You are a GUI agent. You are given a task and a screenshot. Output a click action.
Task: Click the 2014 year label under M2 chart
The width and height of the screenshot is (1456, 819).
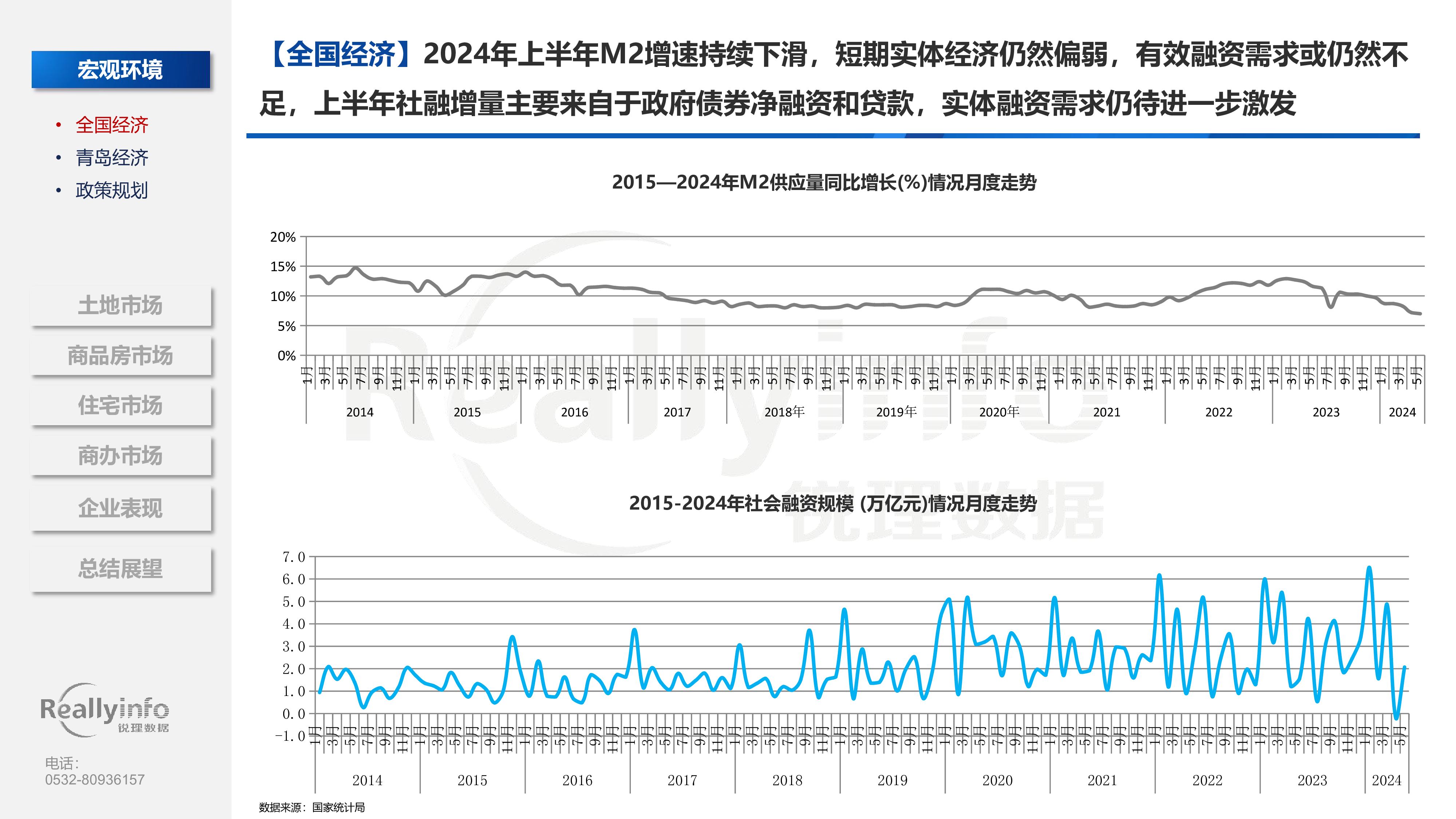pyautogui.click(x=360, y=412)
